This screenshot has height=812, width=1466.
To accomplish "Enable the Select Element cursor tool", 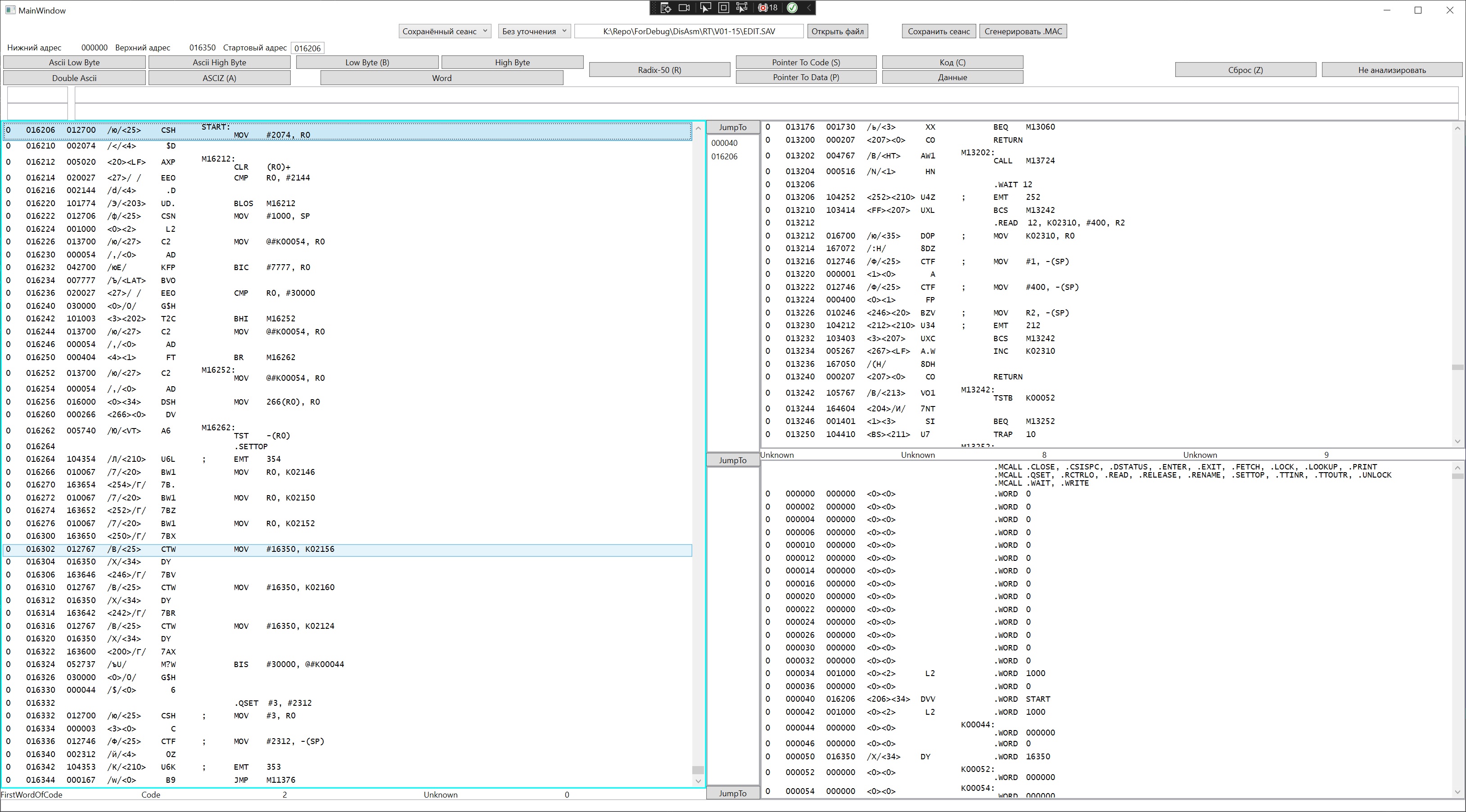I will pyautogui.click(x=705, y=8).
